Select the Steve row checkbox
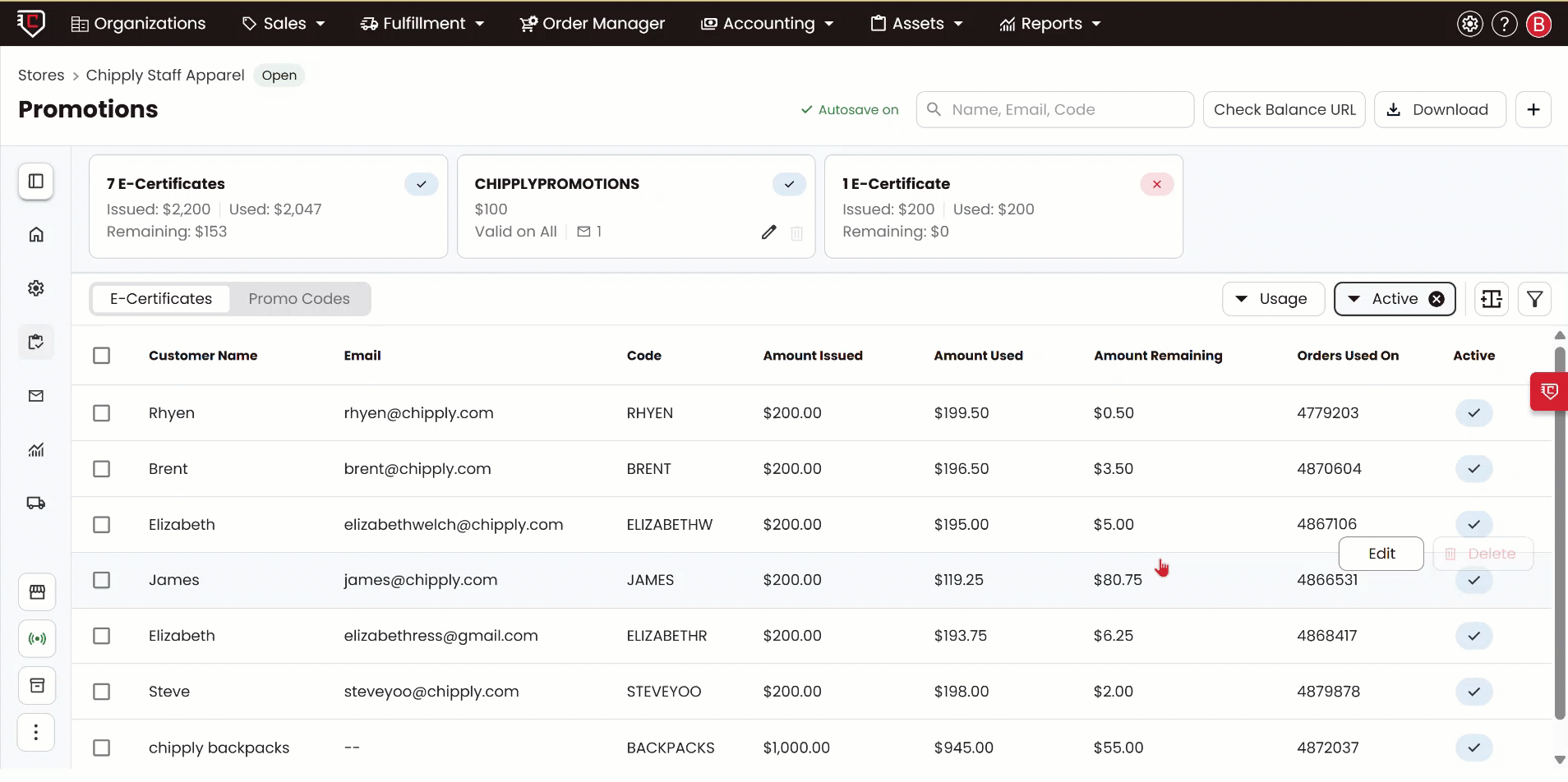 pyautogui.click(x=102, y=692)
